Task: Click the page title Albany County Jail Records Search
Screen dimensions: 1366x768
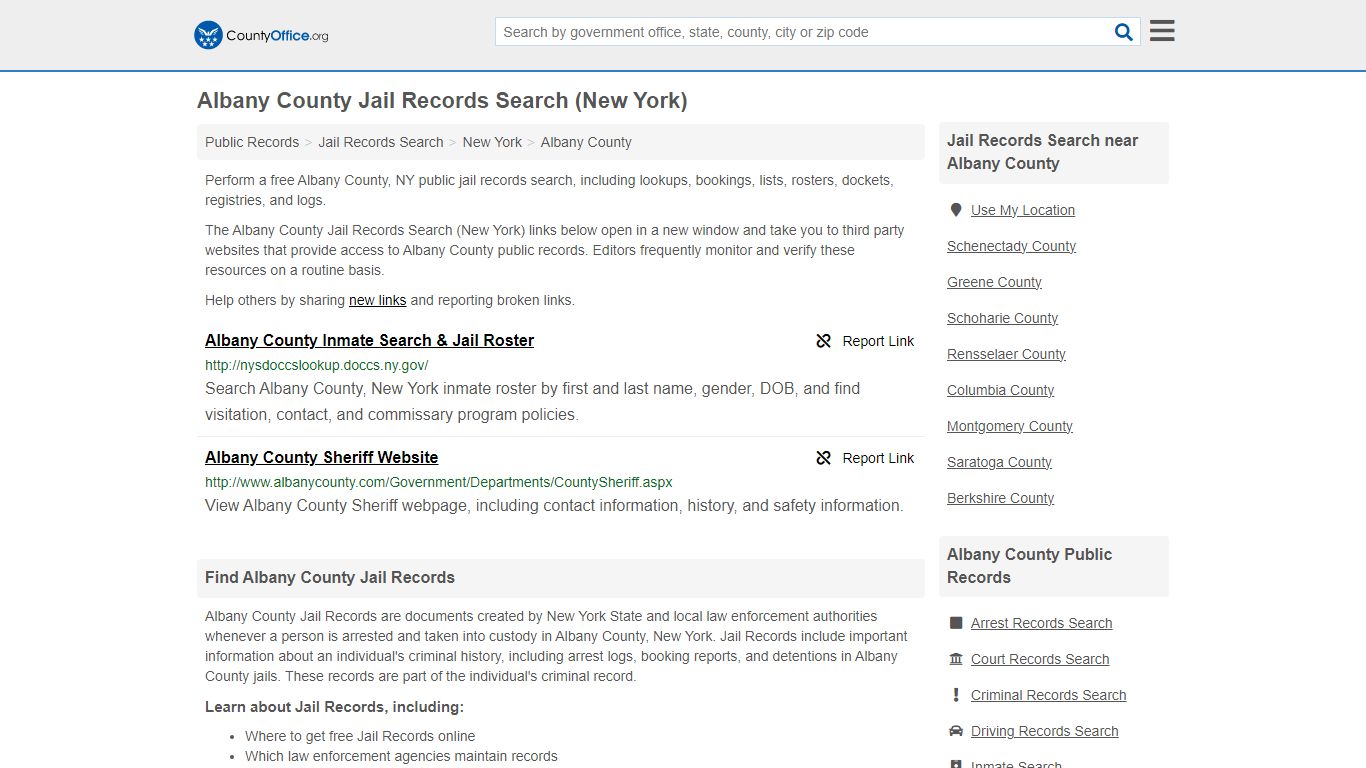Action: tap(442, 101)
